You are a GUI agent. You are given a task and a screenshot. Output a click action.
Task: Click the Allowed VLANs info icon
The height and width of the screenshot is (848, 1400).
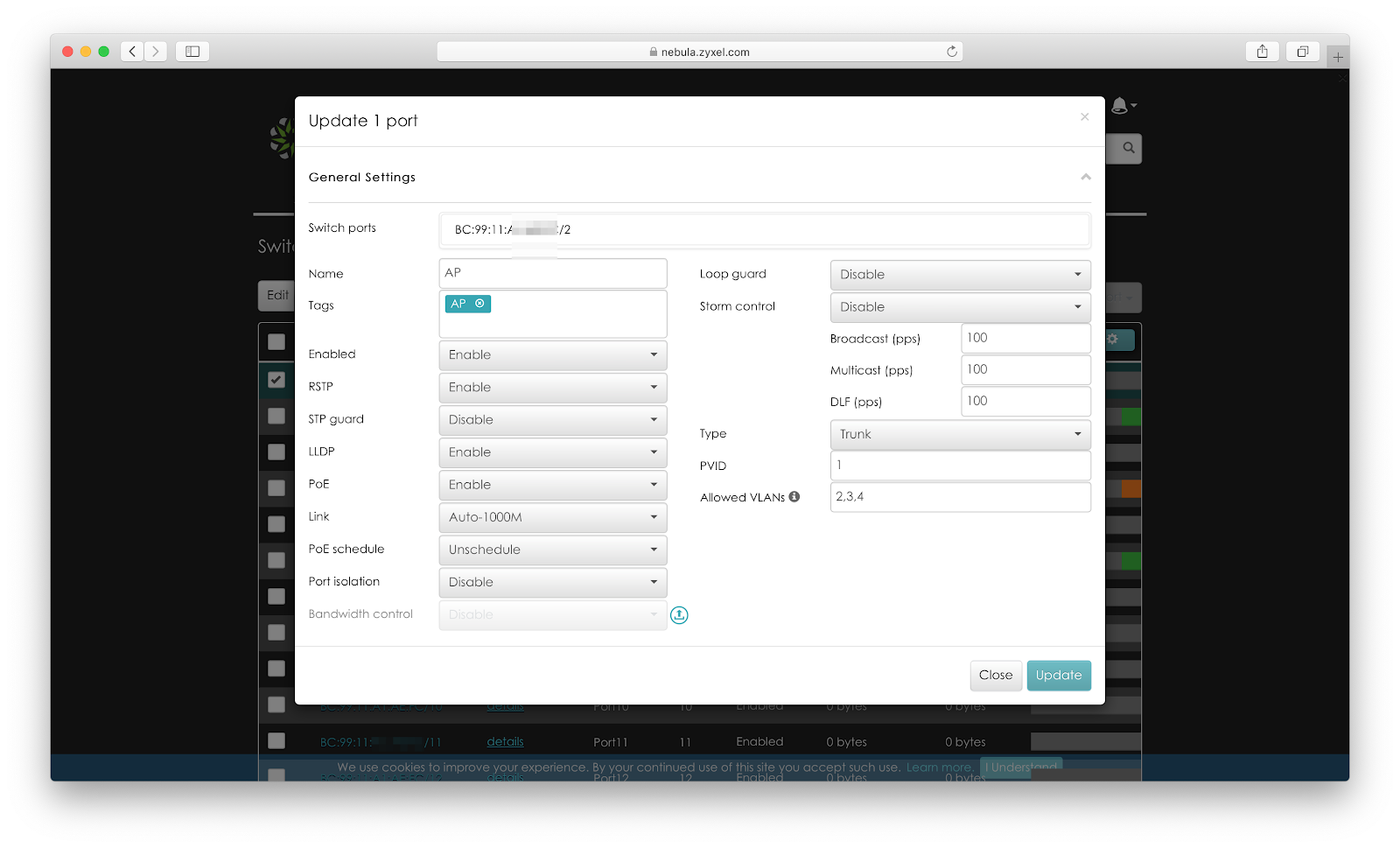click(x=794, y=496)
